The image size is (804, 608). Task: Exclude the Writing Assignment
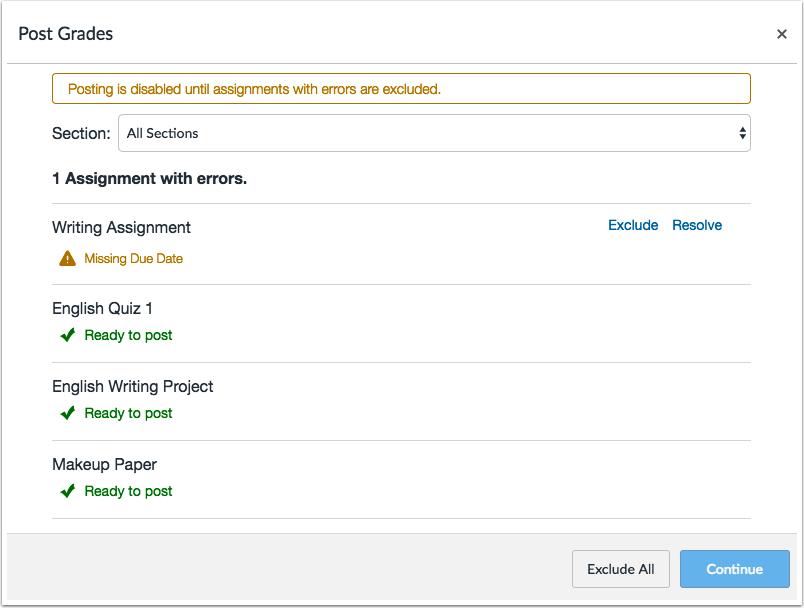[633, 225]
